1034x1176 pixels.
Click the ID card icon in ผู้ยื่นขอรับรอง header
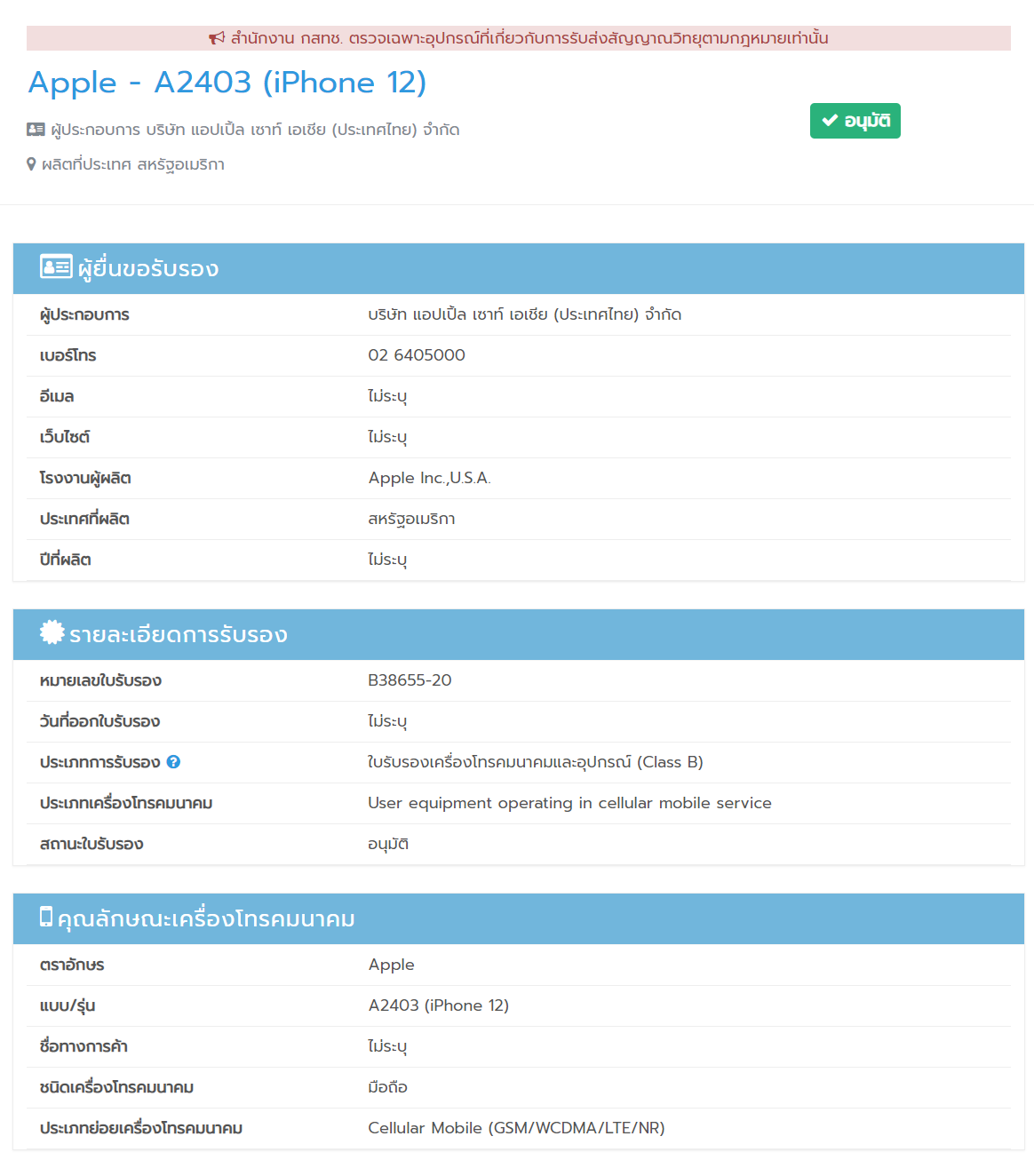click(x=56, y=266)
